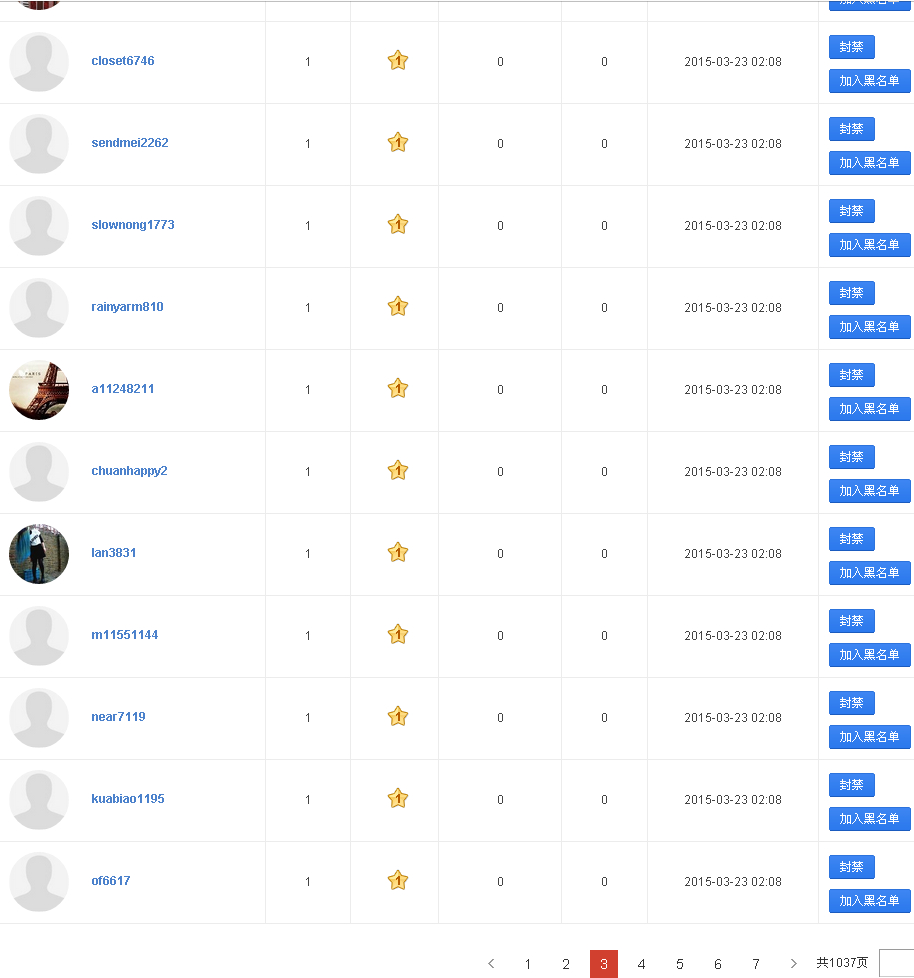The width and height of the screenshot is (914, 978).
Task: Switch to page 4 in pagination
Action: pos(642,964)
